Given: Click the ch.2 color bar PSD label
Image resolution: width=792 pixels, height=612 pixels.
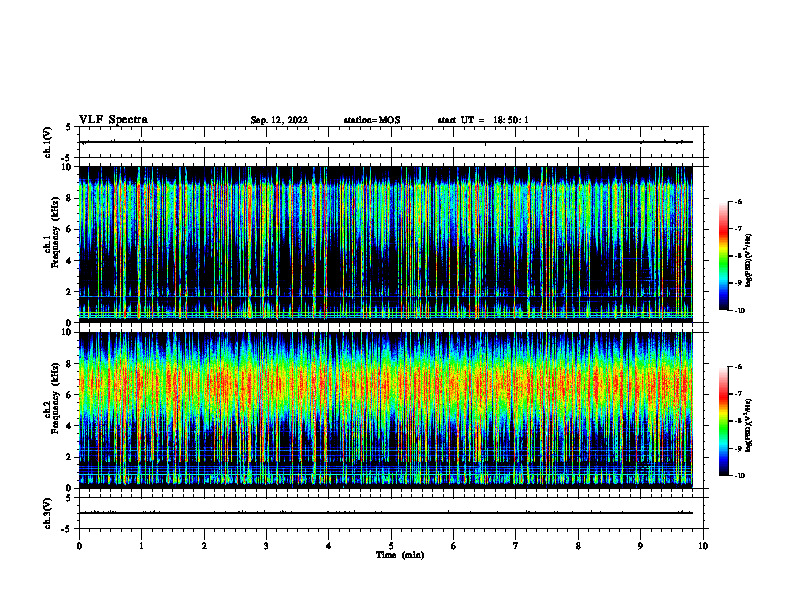Looking at the screenshot, I should click(748, 425).
